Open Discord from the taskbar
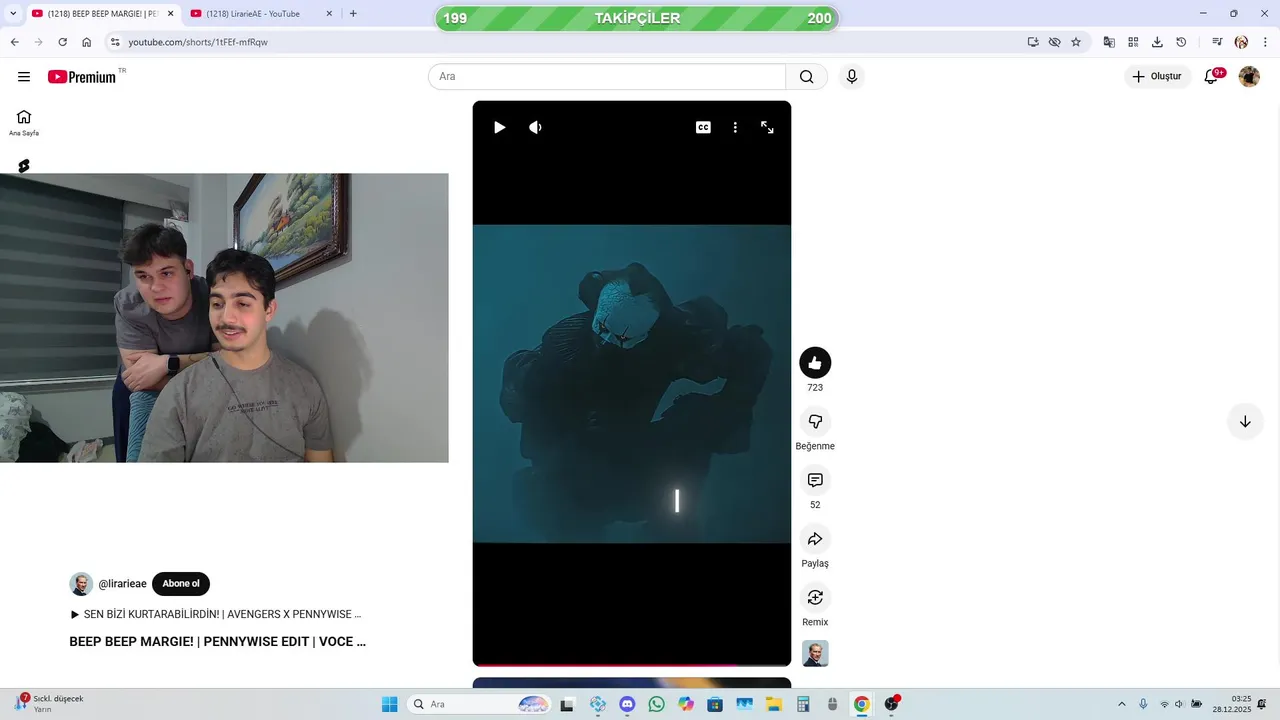1280x720 pixels. tap(627, 704)
